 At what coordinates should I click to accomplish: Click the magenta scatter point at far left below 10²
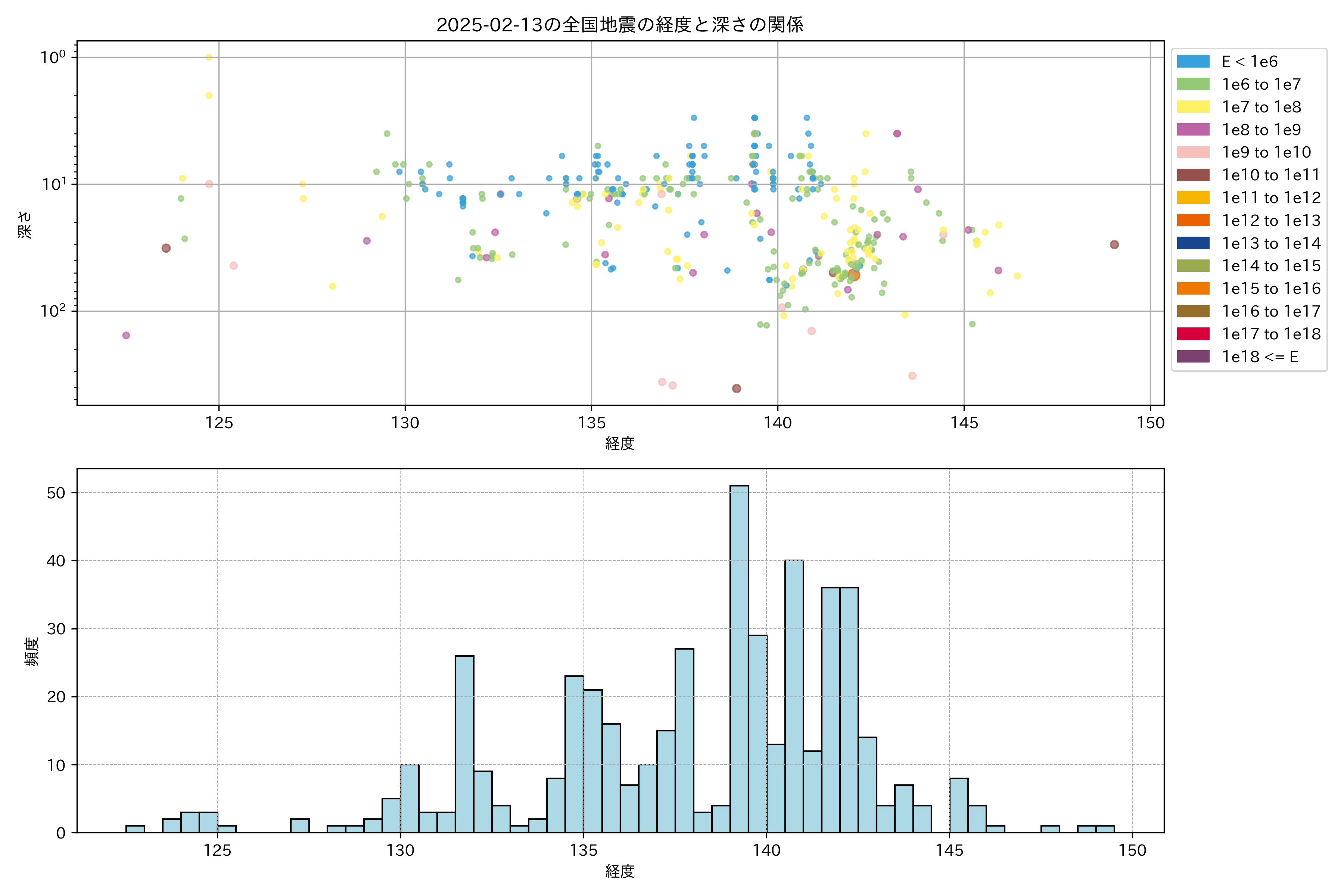[126, 335]
